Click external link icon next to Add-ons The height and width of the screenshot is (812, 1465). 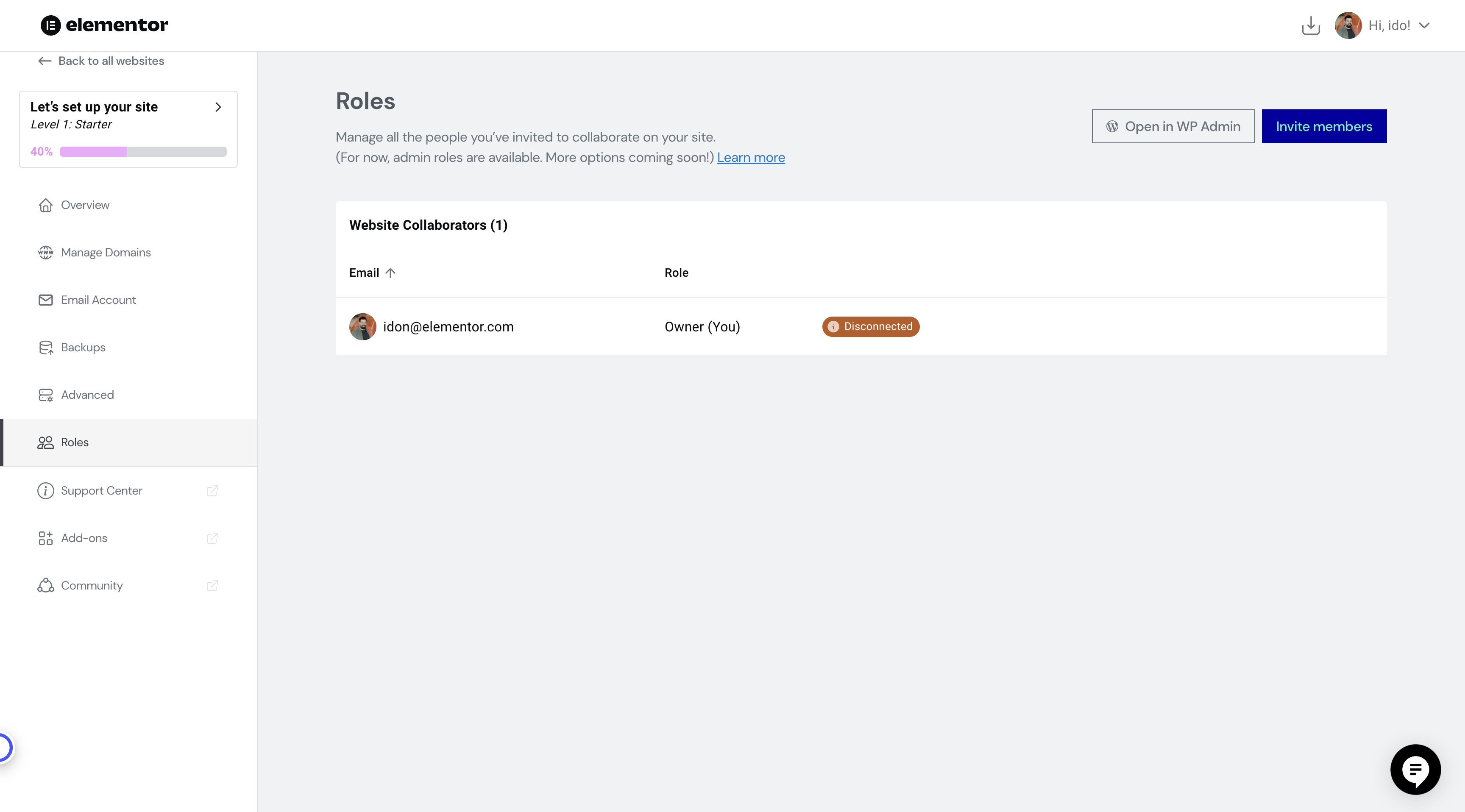point(213,538)
